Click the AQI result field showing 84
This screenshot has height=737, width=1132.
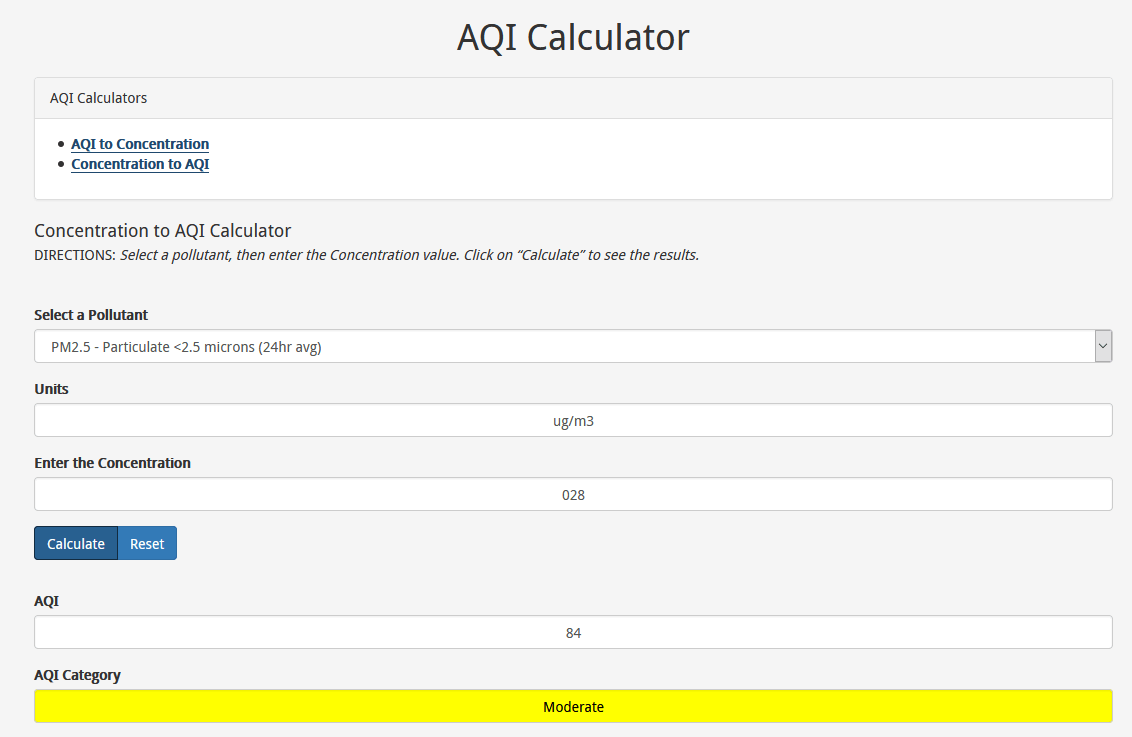573,633
